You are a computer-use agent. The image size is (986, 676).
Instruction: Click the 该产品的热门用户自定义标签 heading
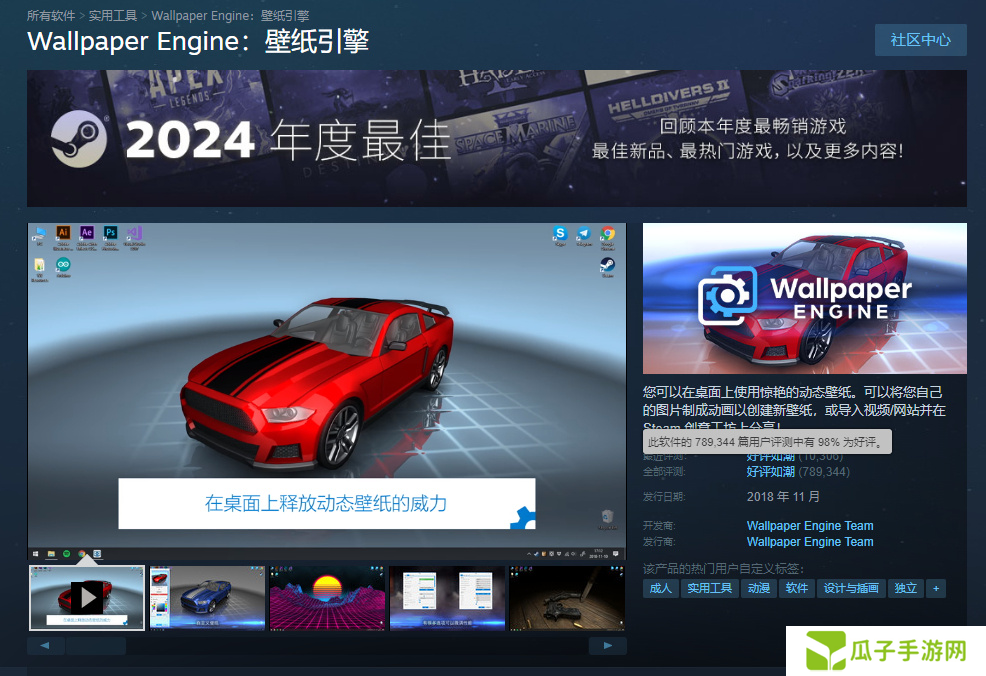(x=723, y=569)
